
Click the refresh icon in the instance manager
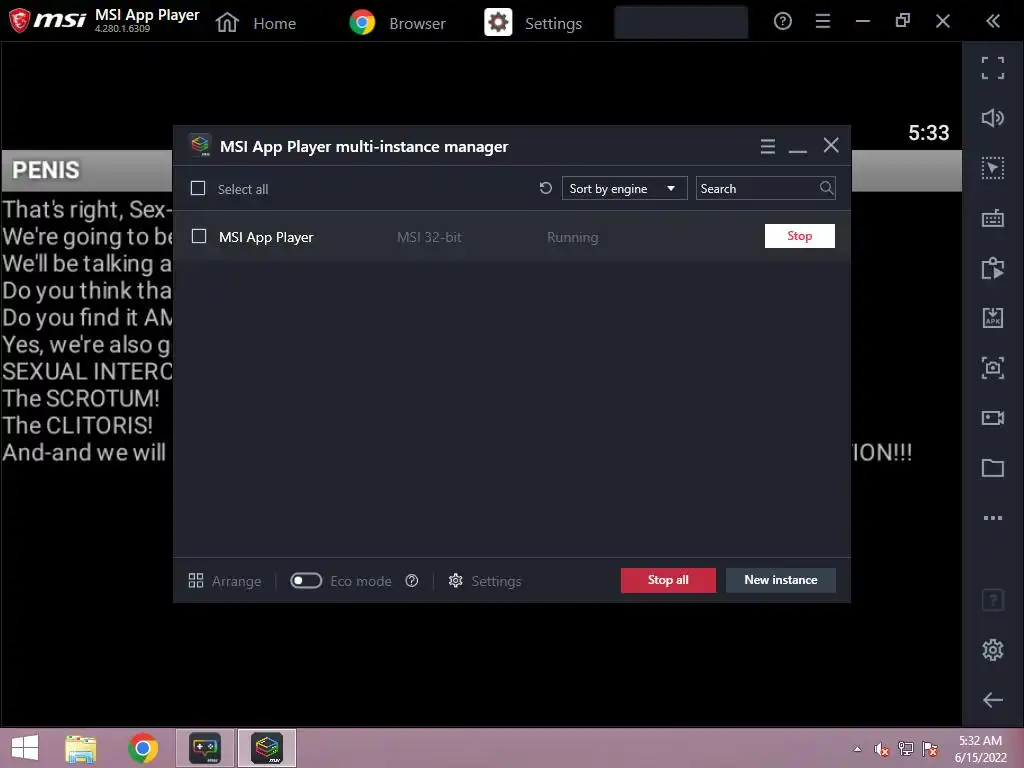545,188
